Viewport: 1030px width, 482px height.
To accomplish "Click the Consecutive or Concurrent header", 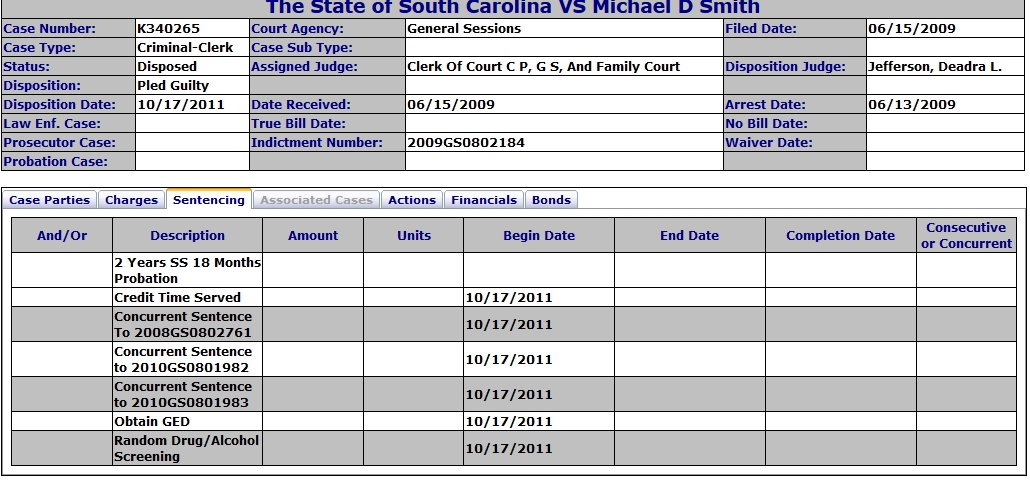I will click(x=966, y=236).
